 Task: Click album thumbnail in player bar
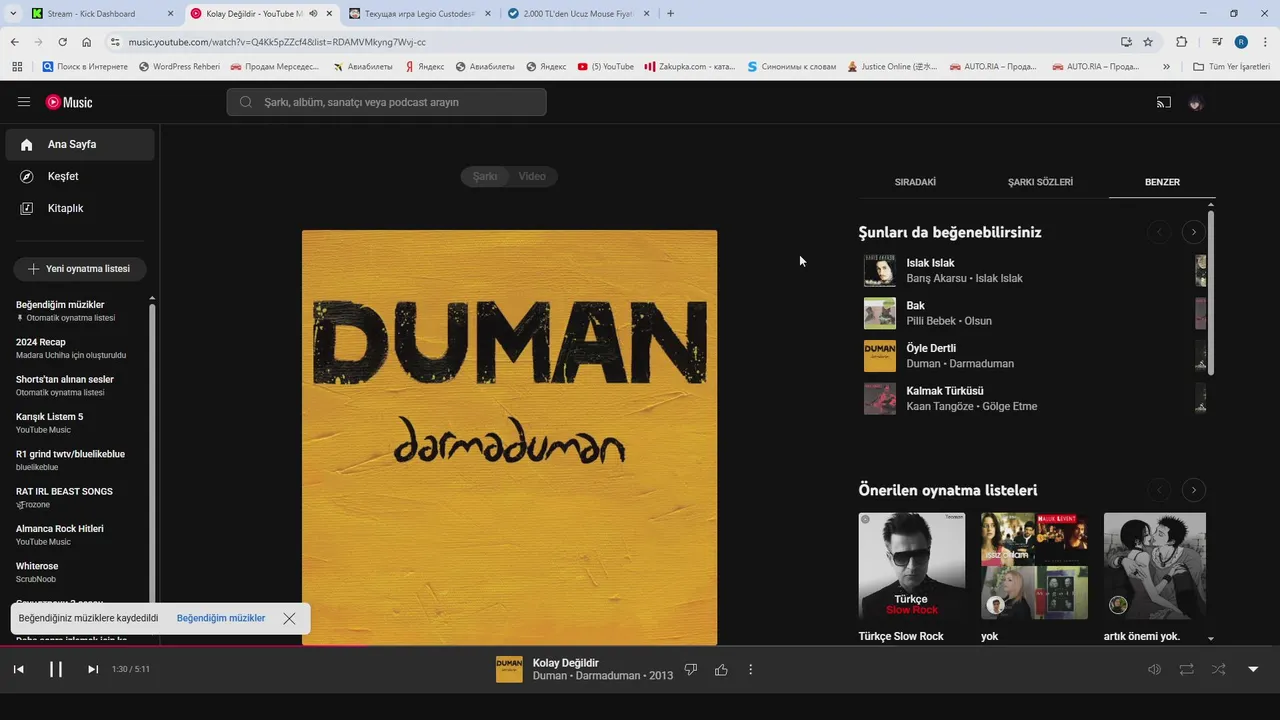pyautogui.click(x=509, y=669)
